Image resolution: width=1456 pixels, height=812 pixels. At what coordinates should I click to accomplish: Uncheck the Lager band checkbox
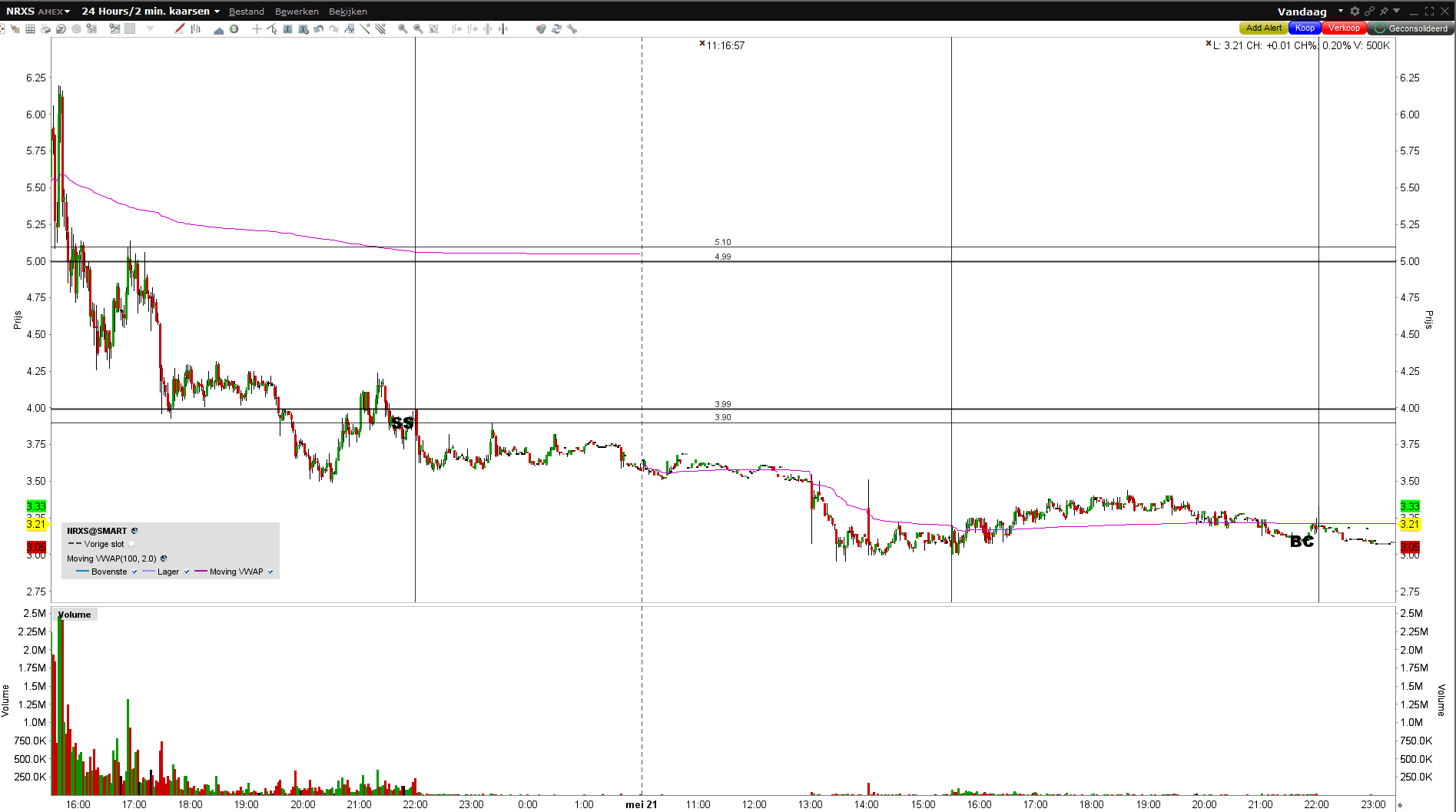pos(187,572)
